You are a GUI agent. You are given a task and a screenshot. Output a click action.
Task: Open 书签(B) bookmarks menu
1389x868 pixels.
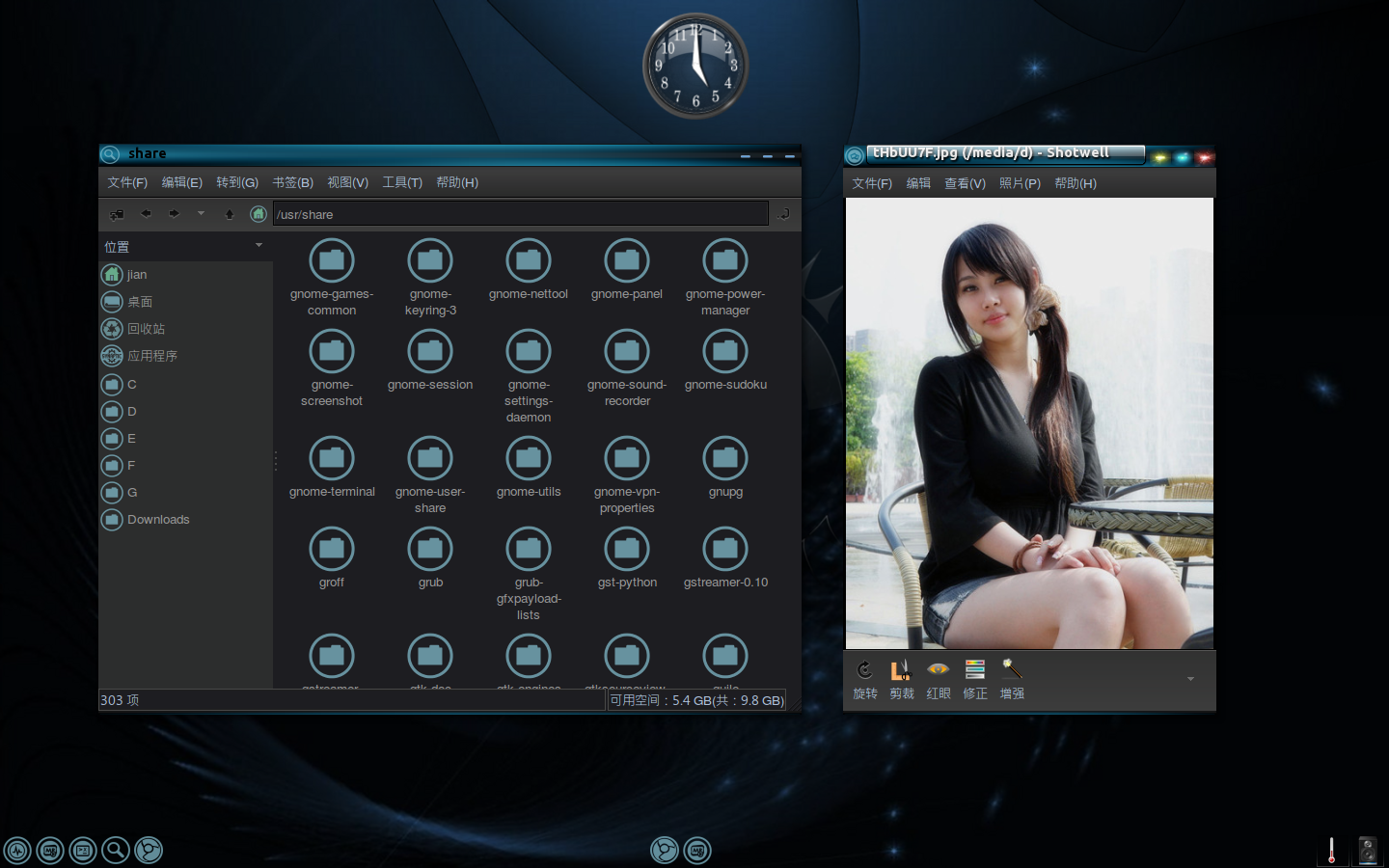click(x=292, y=182)
